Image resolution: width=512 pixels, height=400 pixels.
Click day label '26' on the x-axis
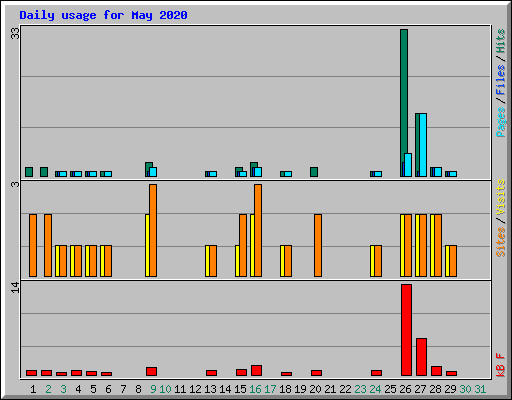pyautogui.click(x=405, y=389)
